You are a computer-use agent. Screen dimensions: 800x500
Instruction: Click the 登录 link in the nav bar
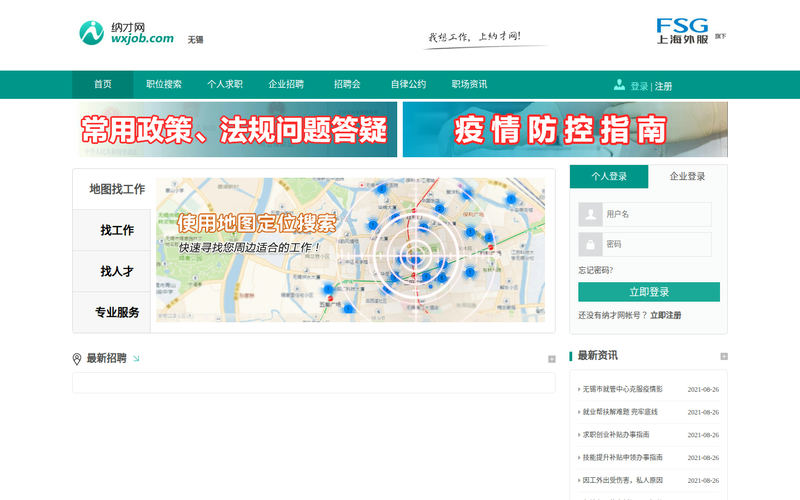[639, 86]
